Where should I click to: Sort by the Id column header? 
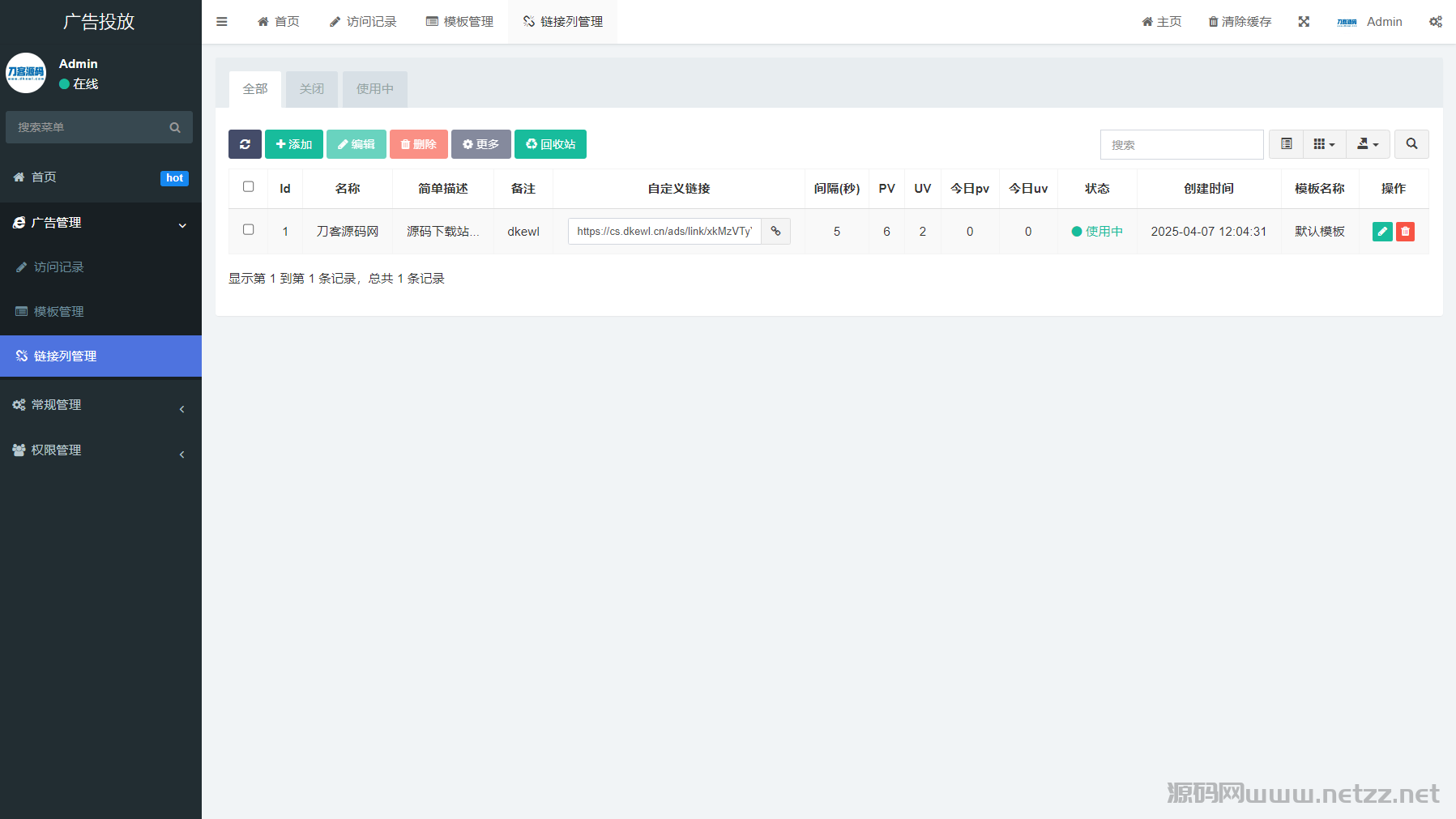[285, 189]
